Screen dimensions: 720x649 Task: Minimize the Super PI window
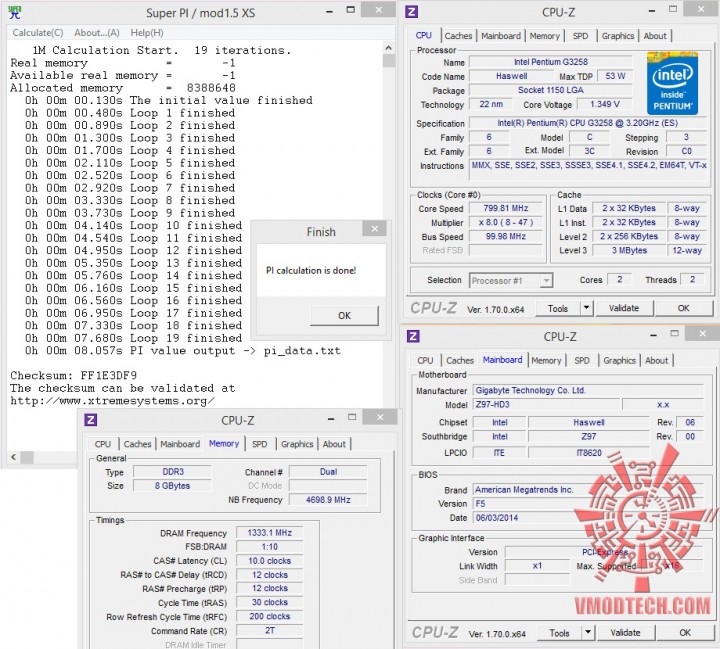[x=329, y=11]
